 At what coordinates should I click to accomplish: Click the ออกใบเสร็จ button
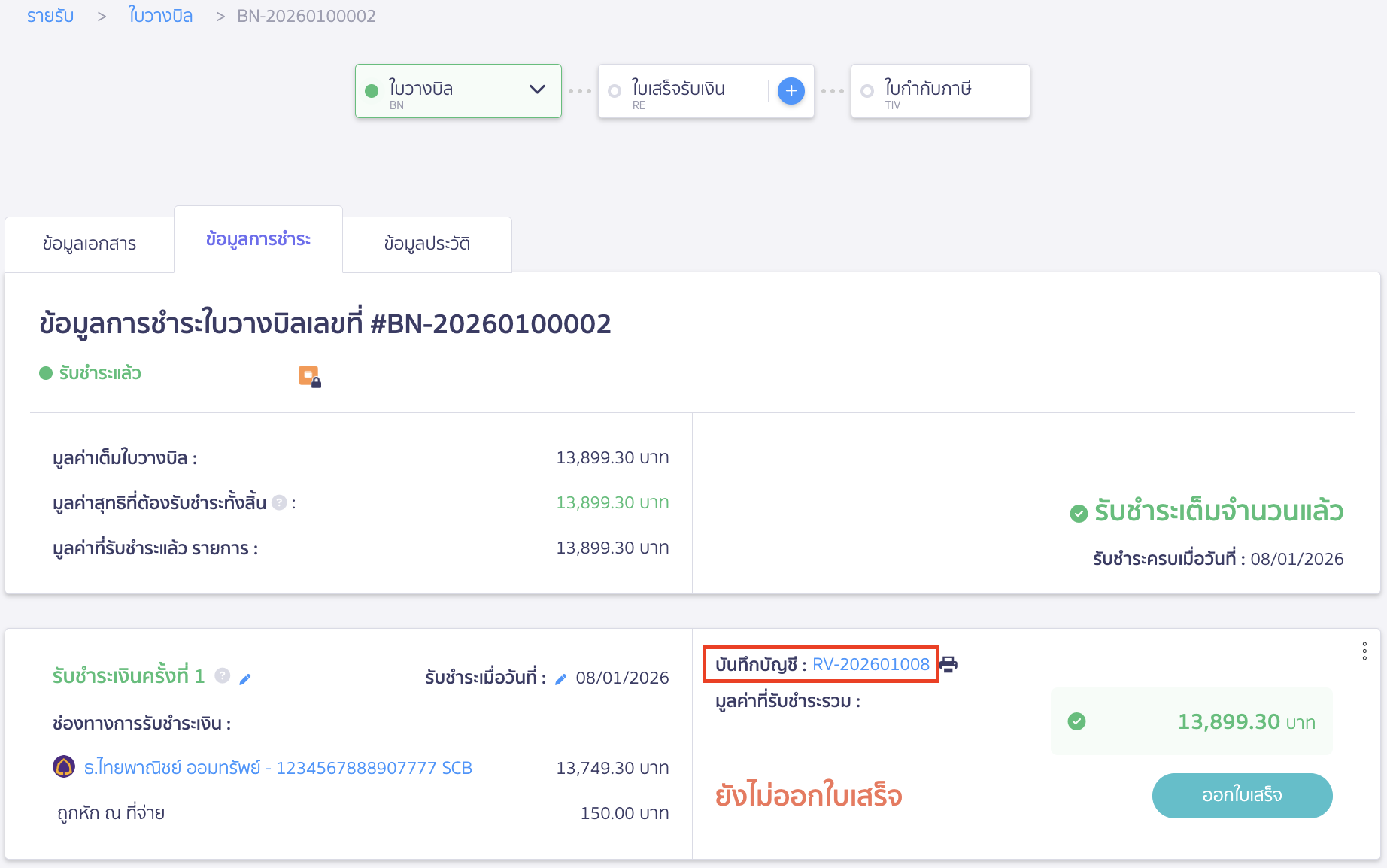tap(1242, 796)
